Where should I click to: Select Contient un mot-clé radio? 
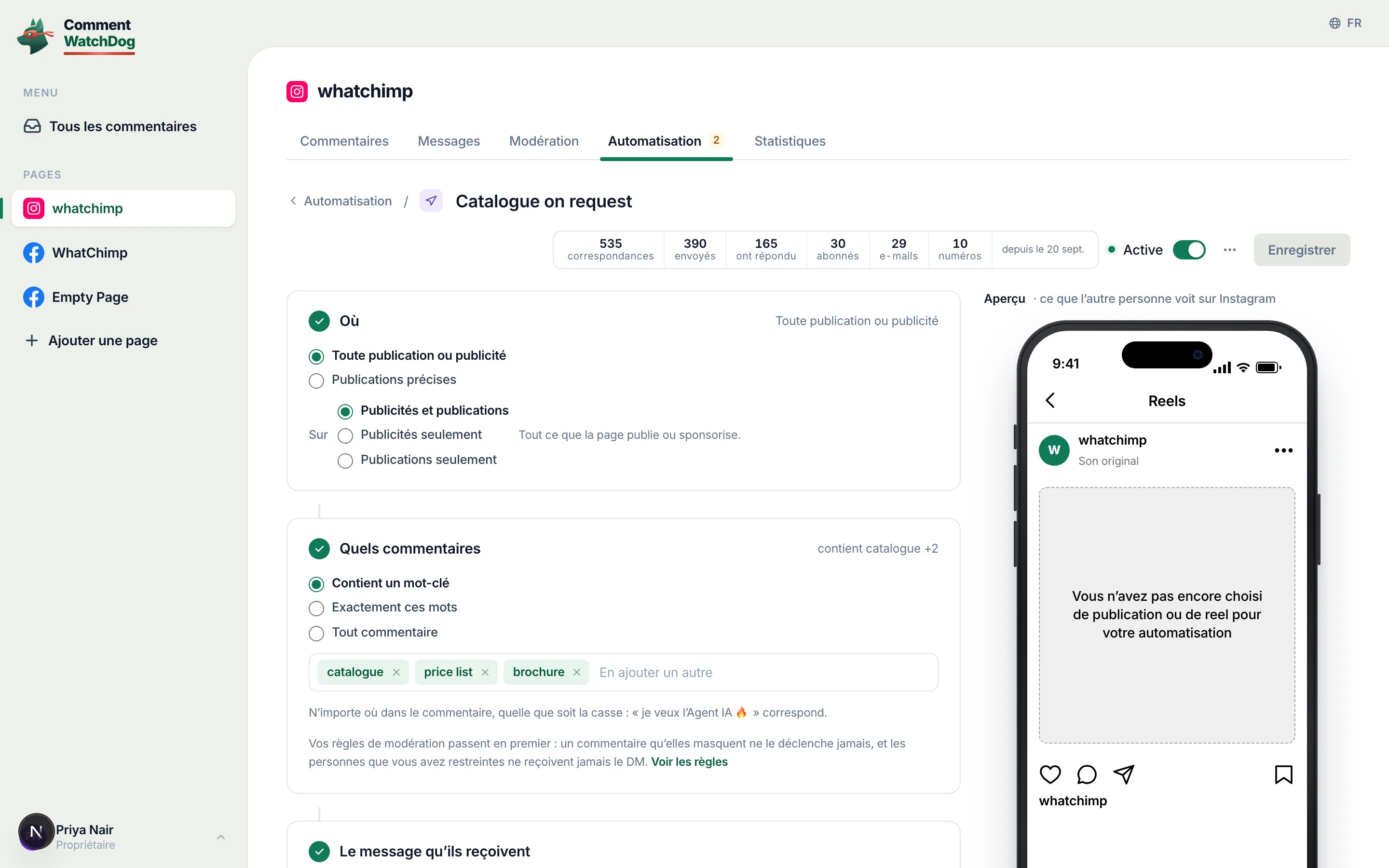(316, 584)
